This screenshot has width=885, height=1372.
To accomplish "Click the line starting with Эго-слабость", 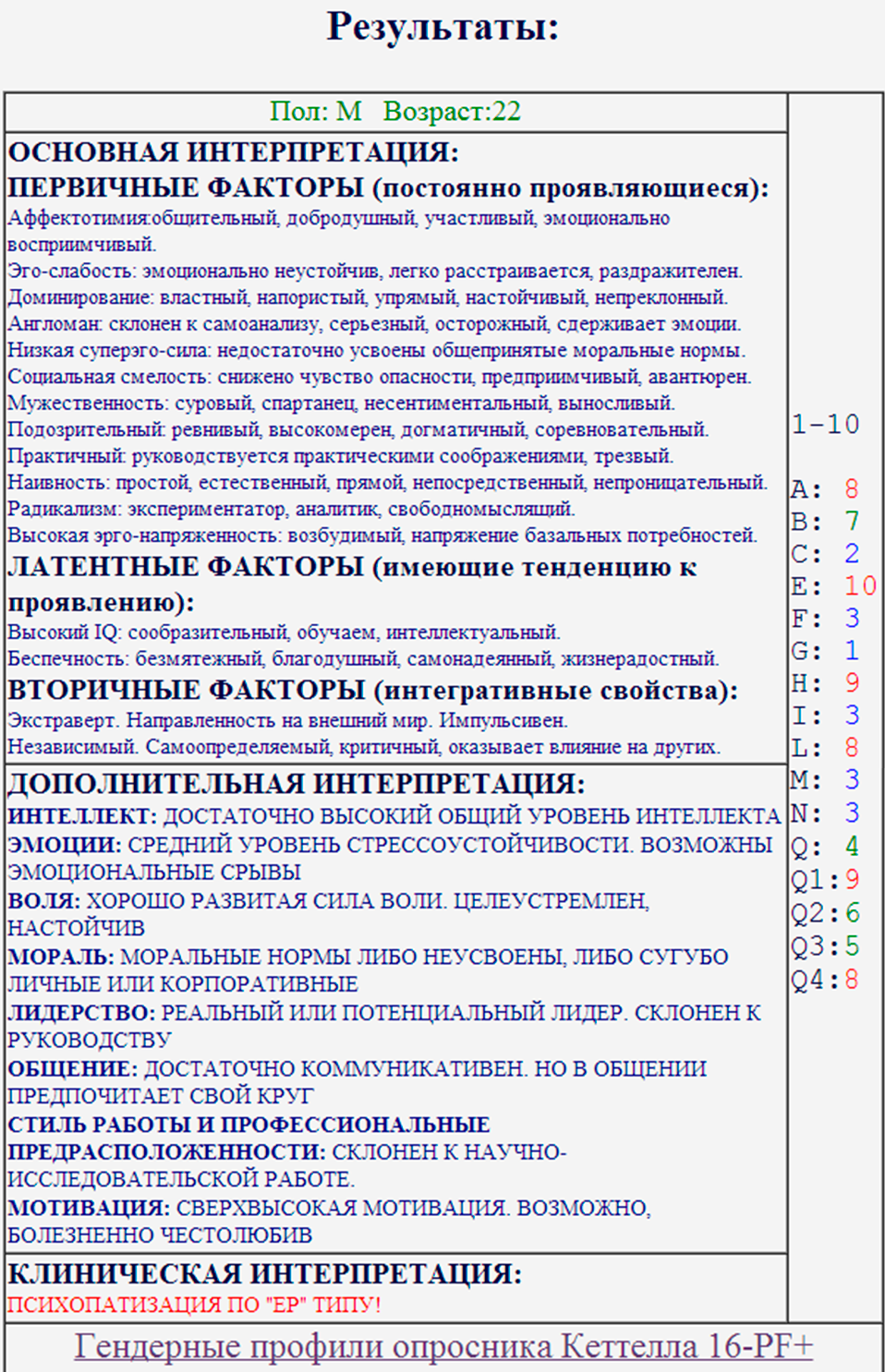I will (x=375, y=271).
